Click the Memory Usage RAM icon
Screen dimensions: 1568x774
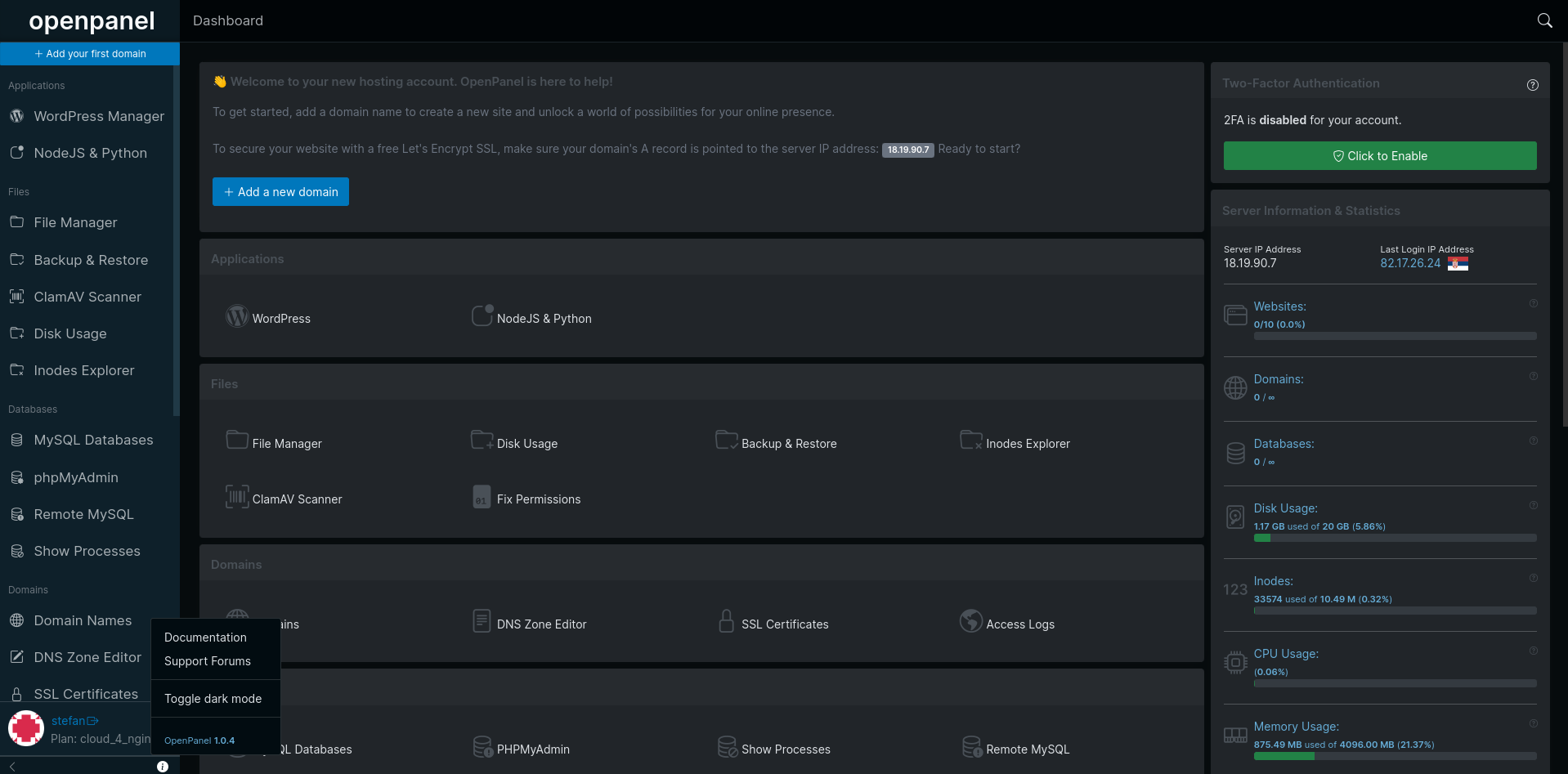pos(1235,735)
